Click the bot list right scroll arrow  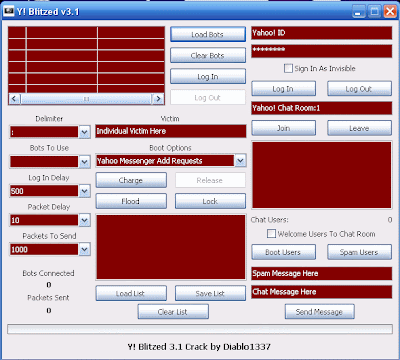[x=158, y=99]
